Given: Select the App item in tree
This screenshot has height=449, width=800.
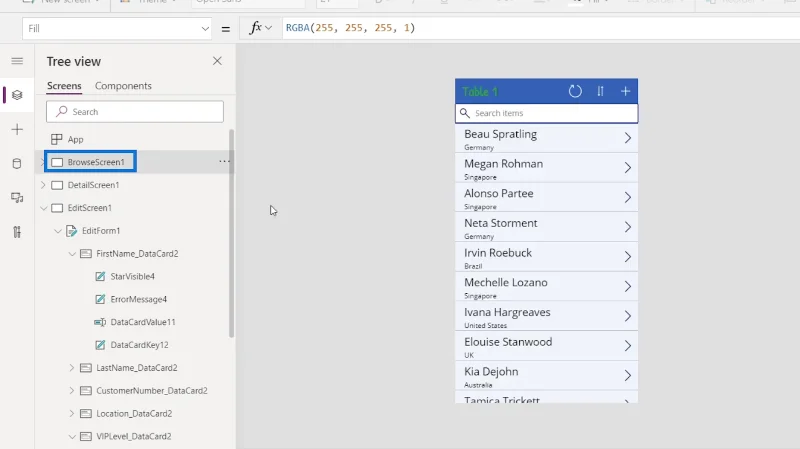Looking at the screenshot, I should pyautogui.click(x=76, y=139).
